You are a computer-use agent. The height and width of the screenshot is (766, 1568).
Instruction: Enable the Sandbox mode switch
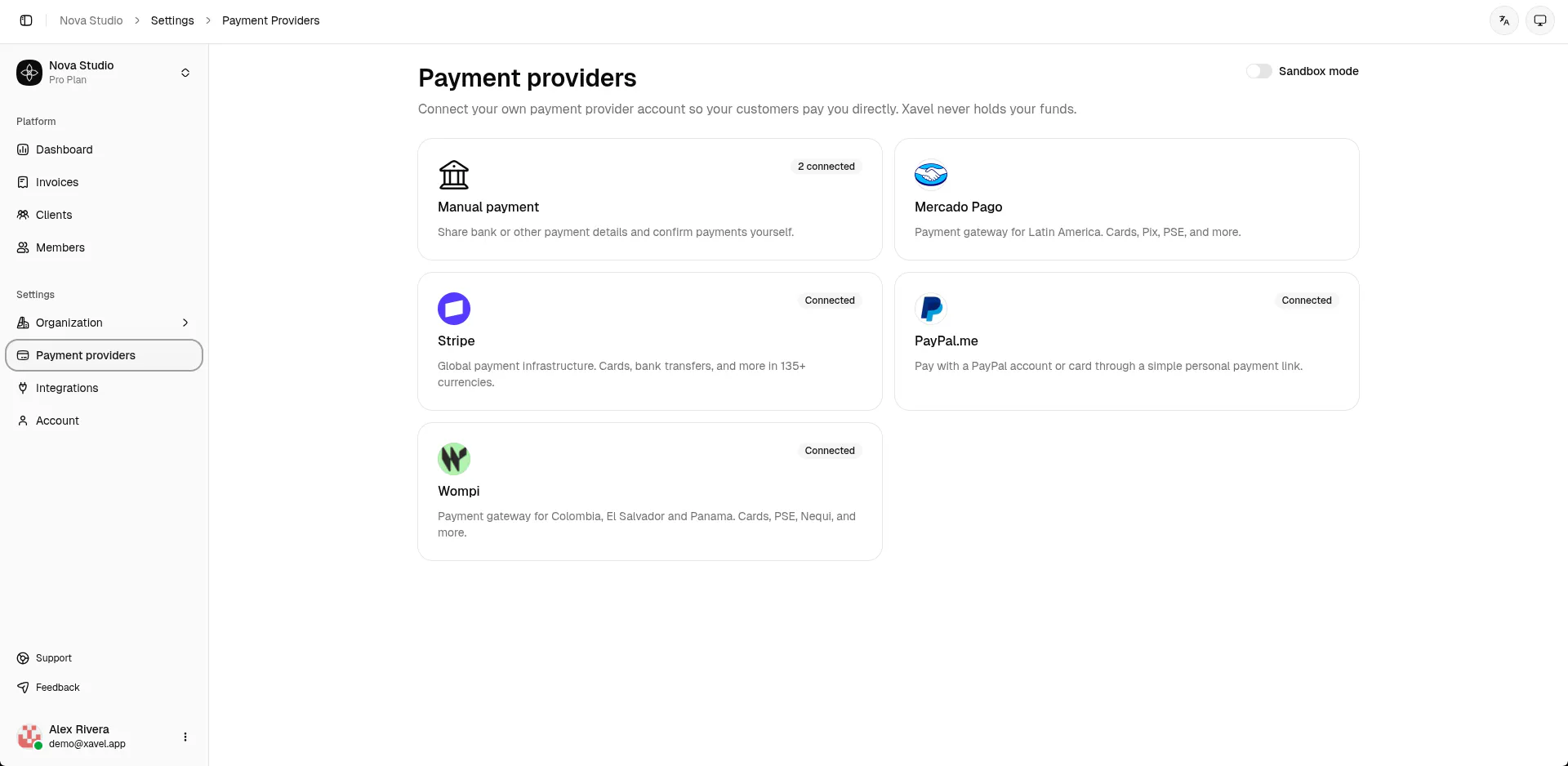(1258, 71)
